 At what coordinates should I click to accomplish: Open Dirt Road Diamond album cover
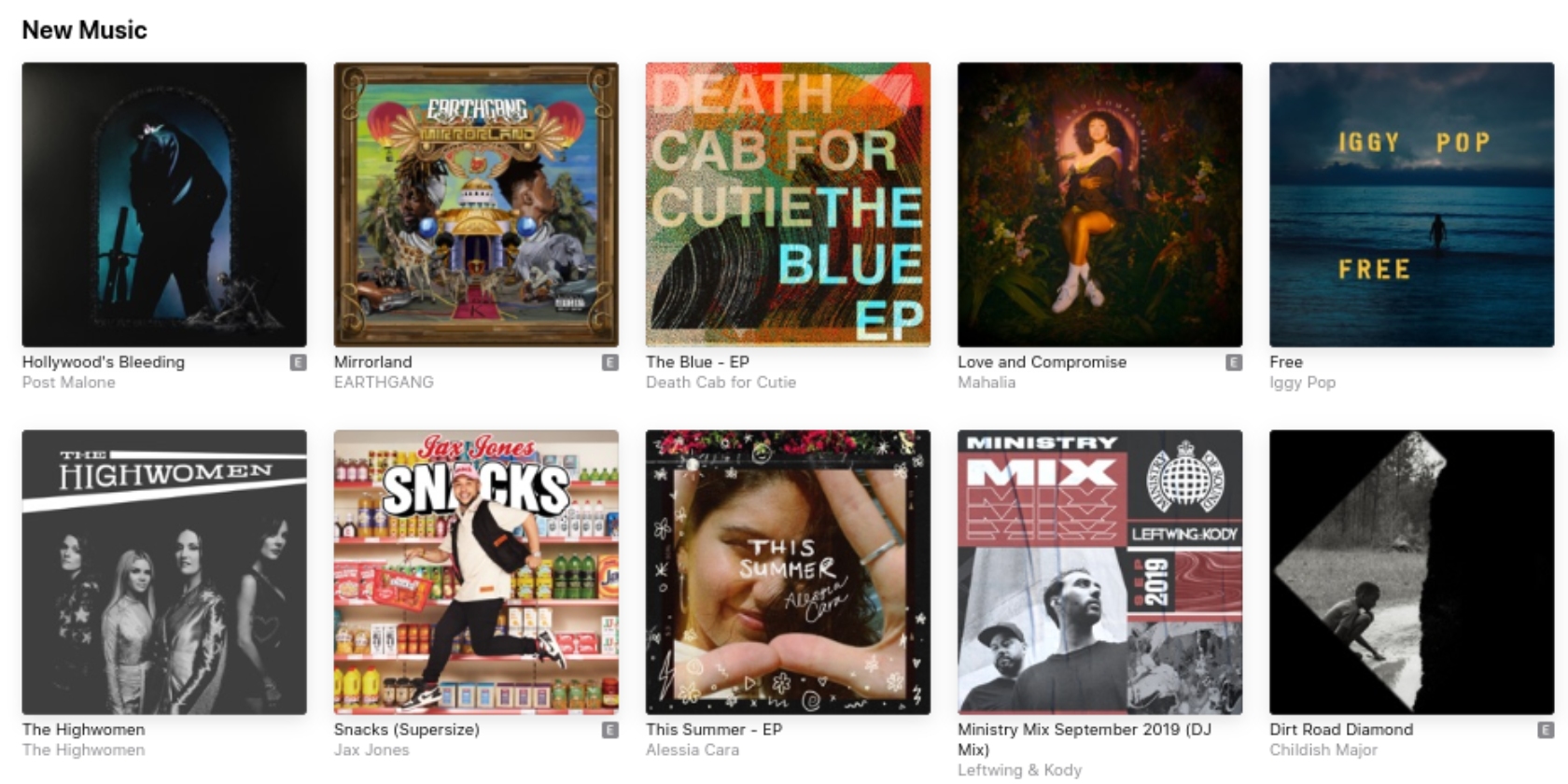tap(1411, 572)
